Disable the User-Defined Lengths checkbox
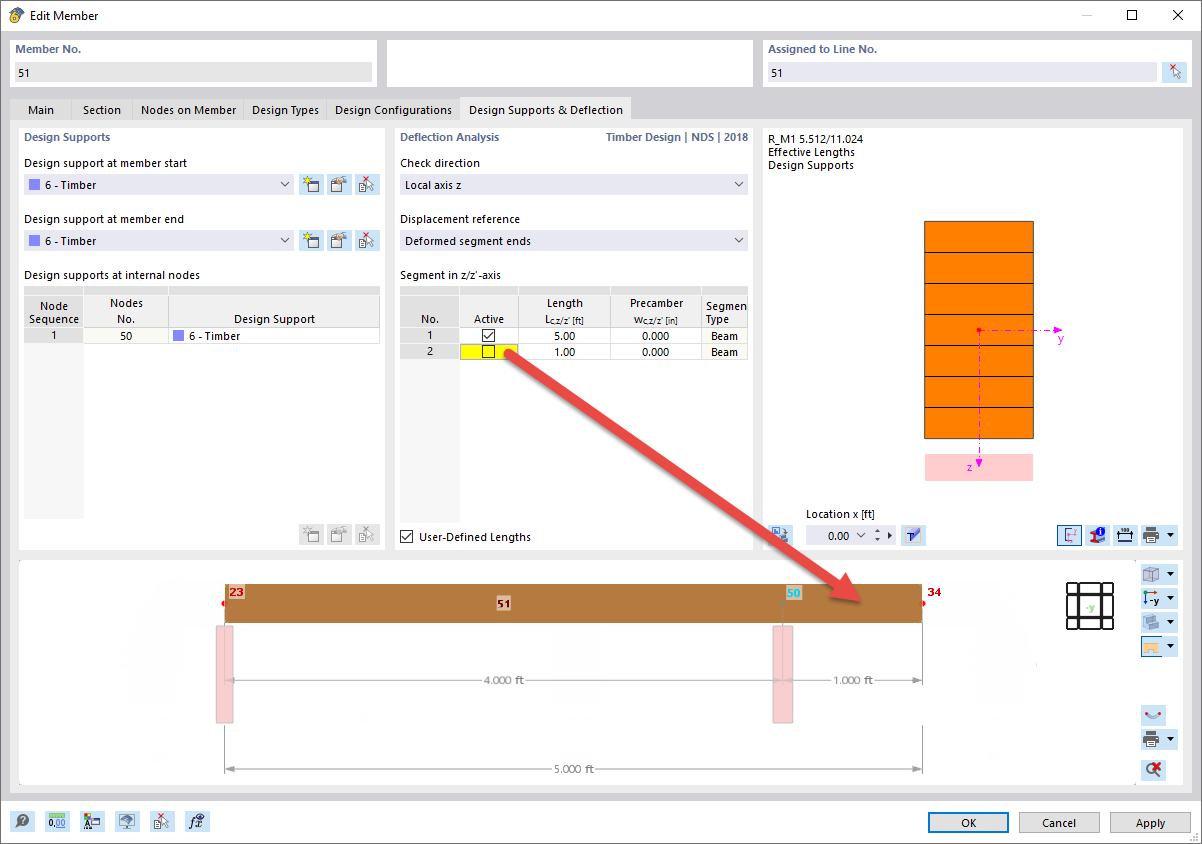The height and width of the screenshot is (844, 1202). (406, 536)
